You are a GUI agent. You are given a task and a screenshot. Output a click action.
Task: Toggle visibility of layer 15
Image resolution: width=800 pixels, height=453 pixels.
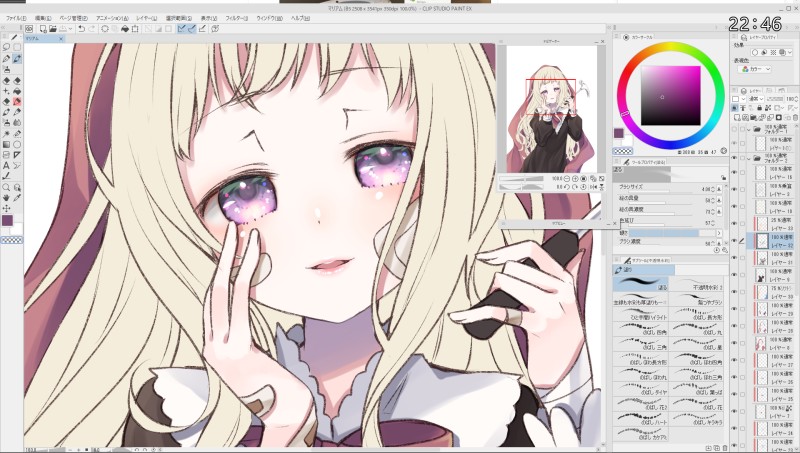(734, 172)
